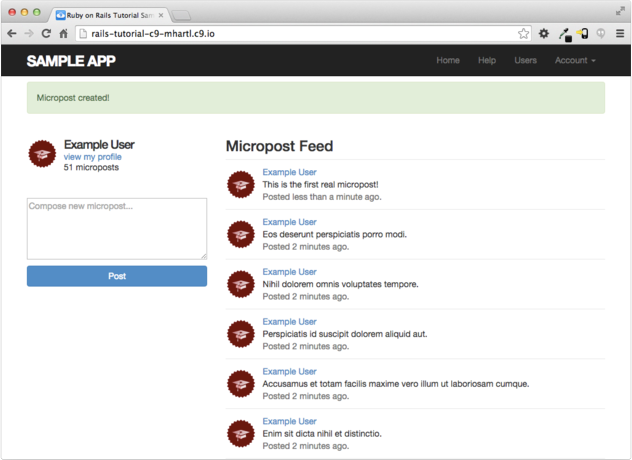Open the Home navigation item

click(448, 61)
